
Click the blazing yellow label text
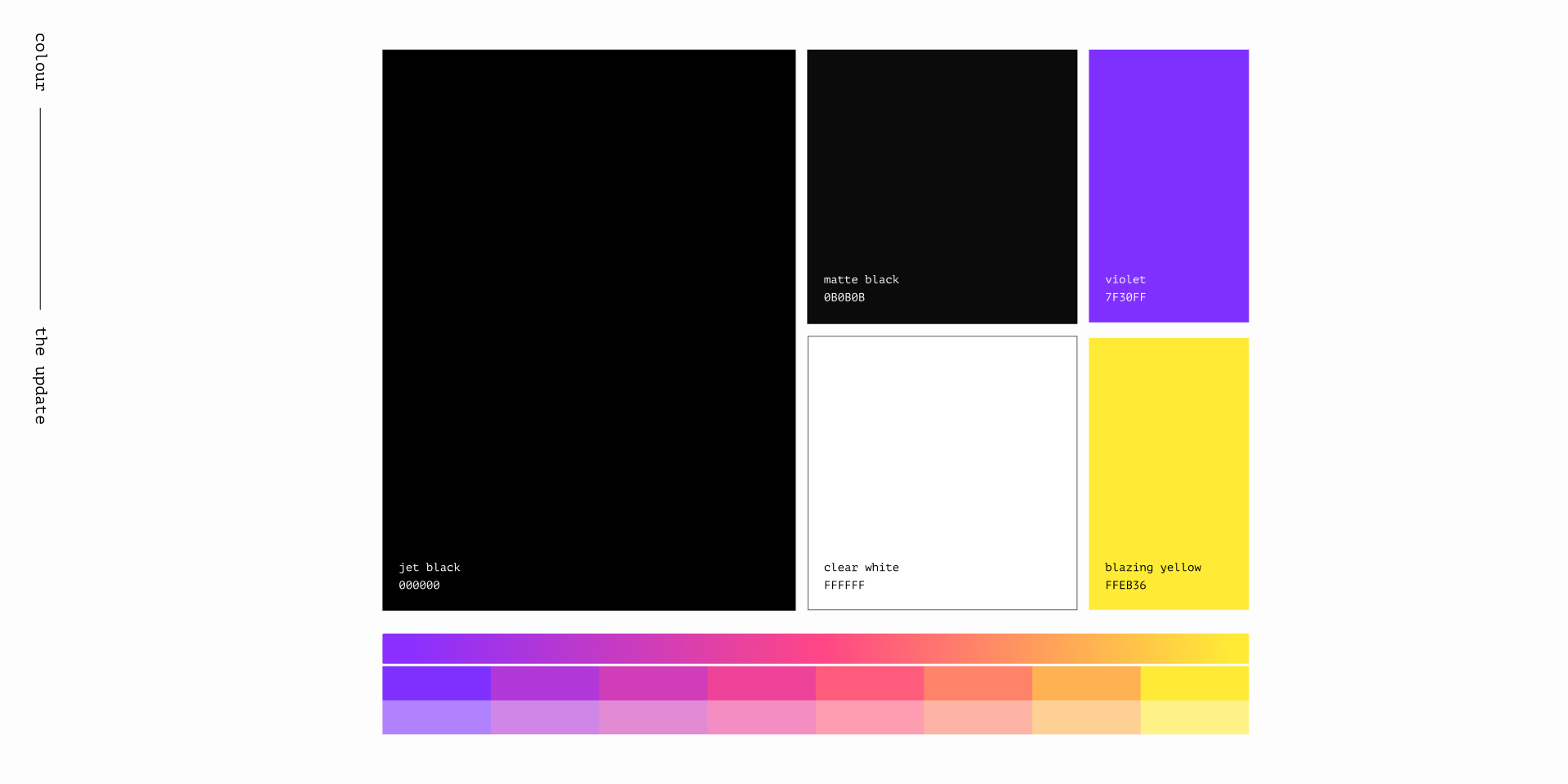(1153, 567)
